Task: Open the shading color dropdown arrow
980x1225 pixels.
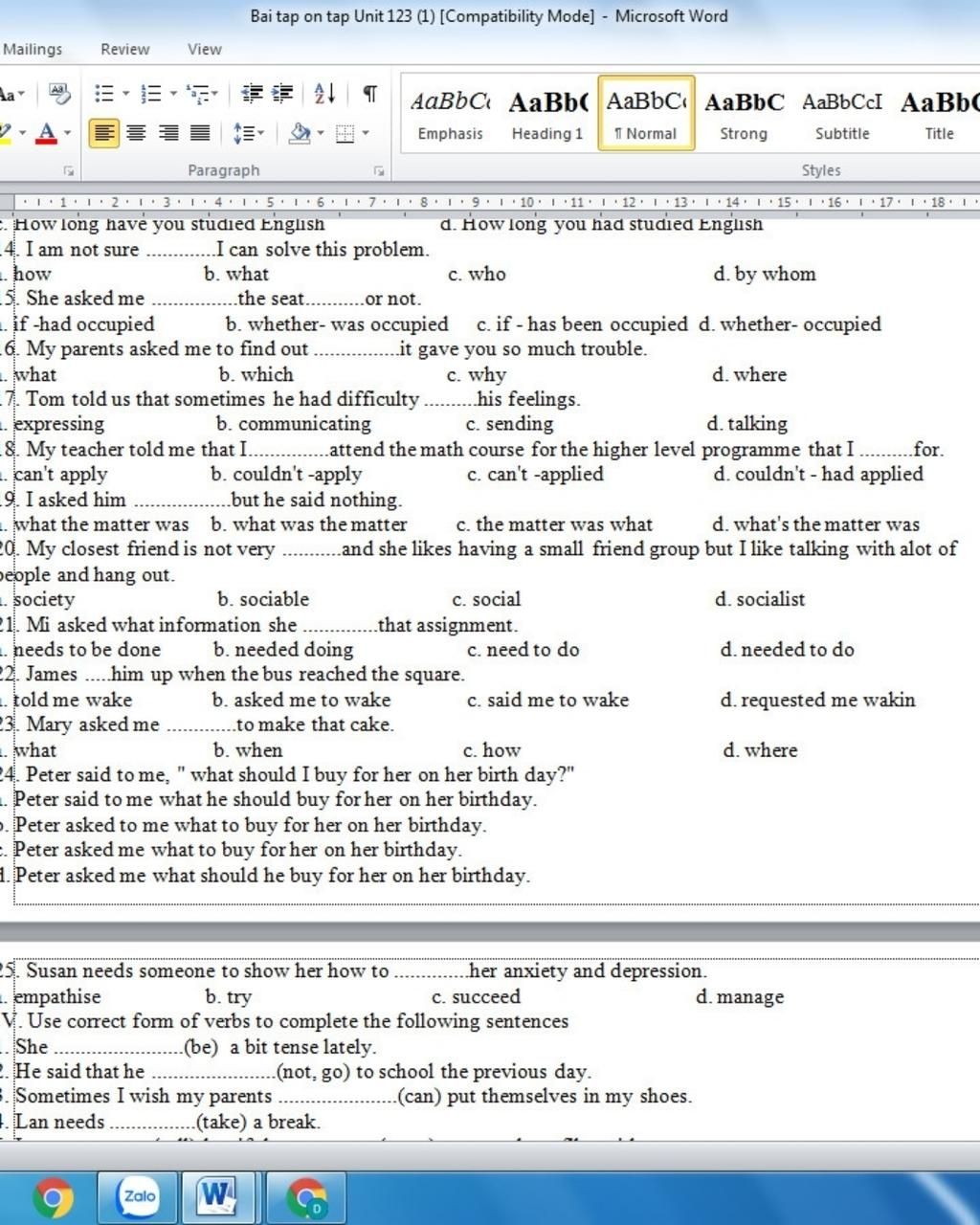Action: click(321, 133)
